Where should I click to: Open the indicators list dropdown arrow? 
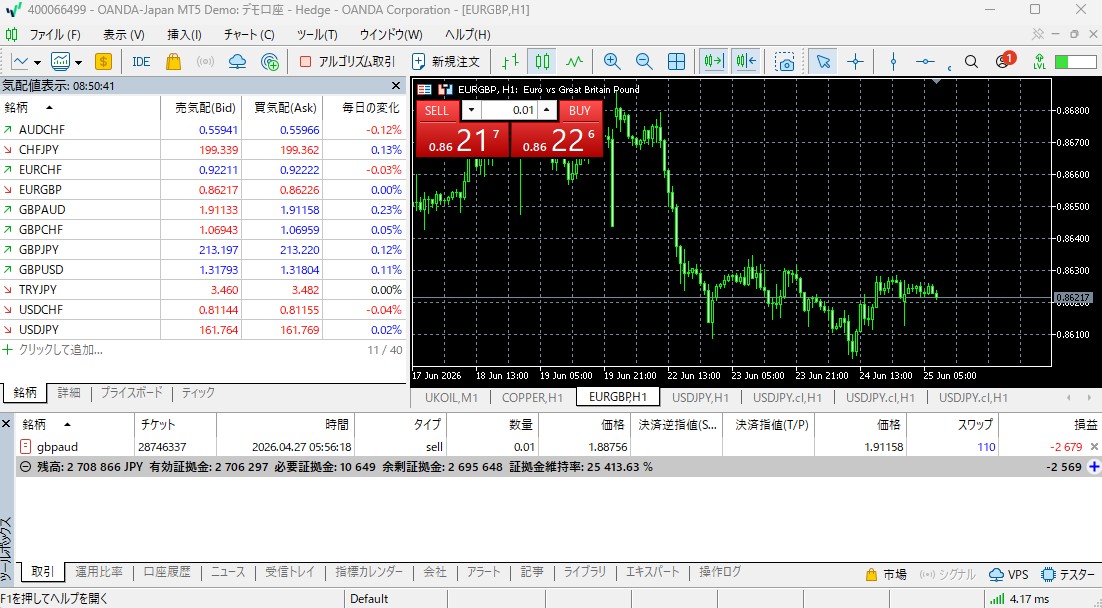[79, 63]
